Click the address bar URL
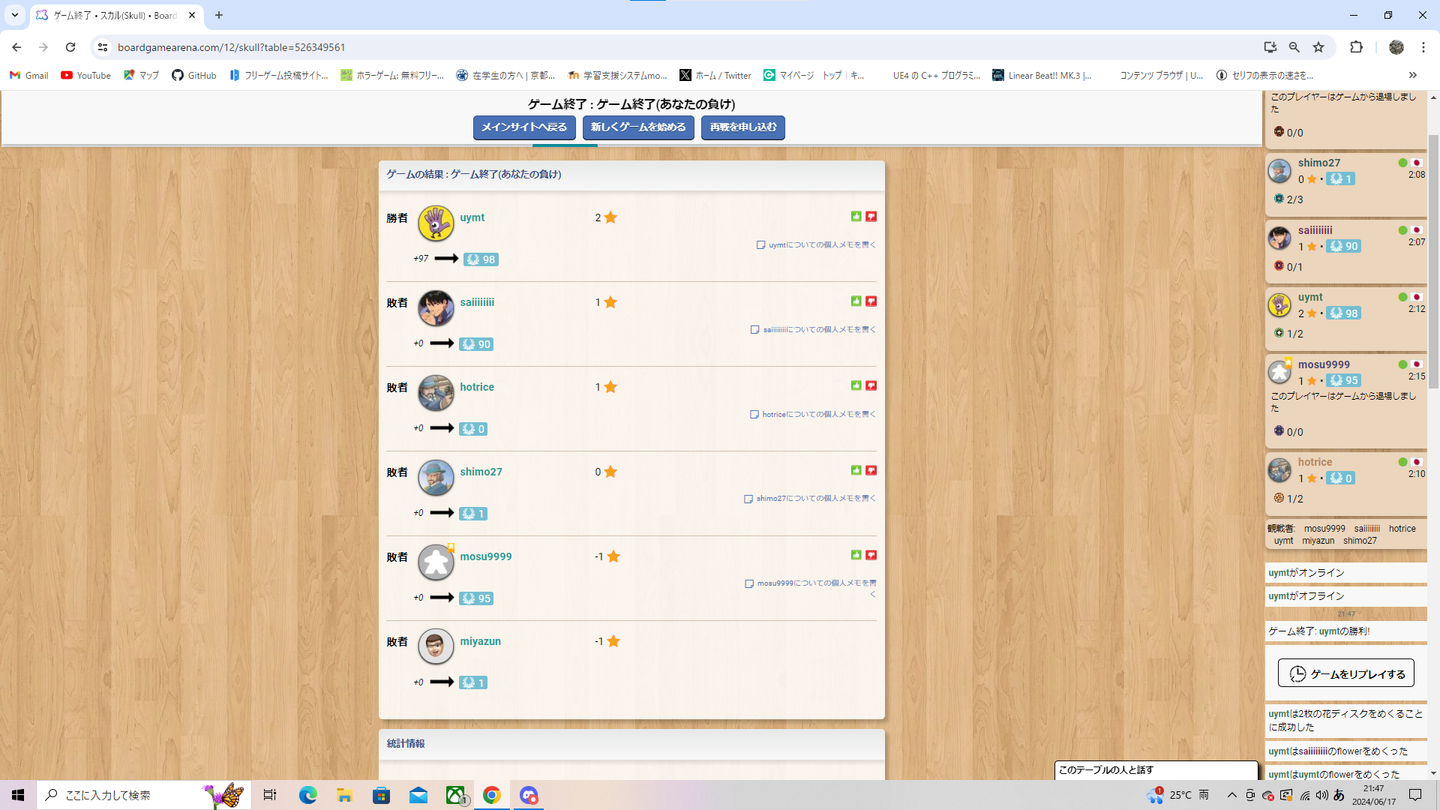 (231, 47)
